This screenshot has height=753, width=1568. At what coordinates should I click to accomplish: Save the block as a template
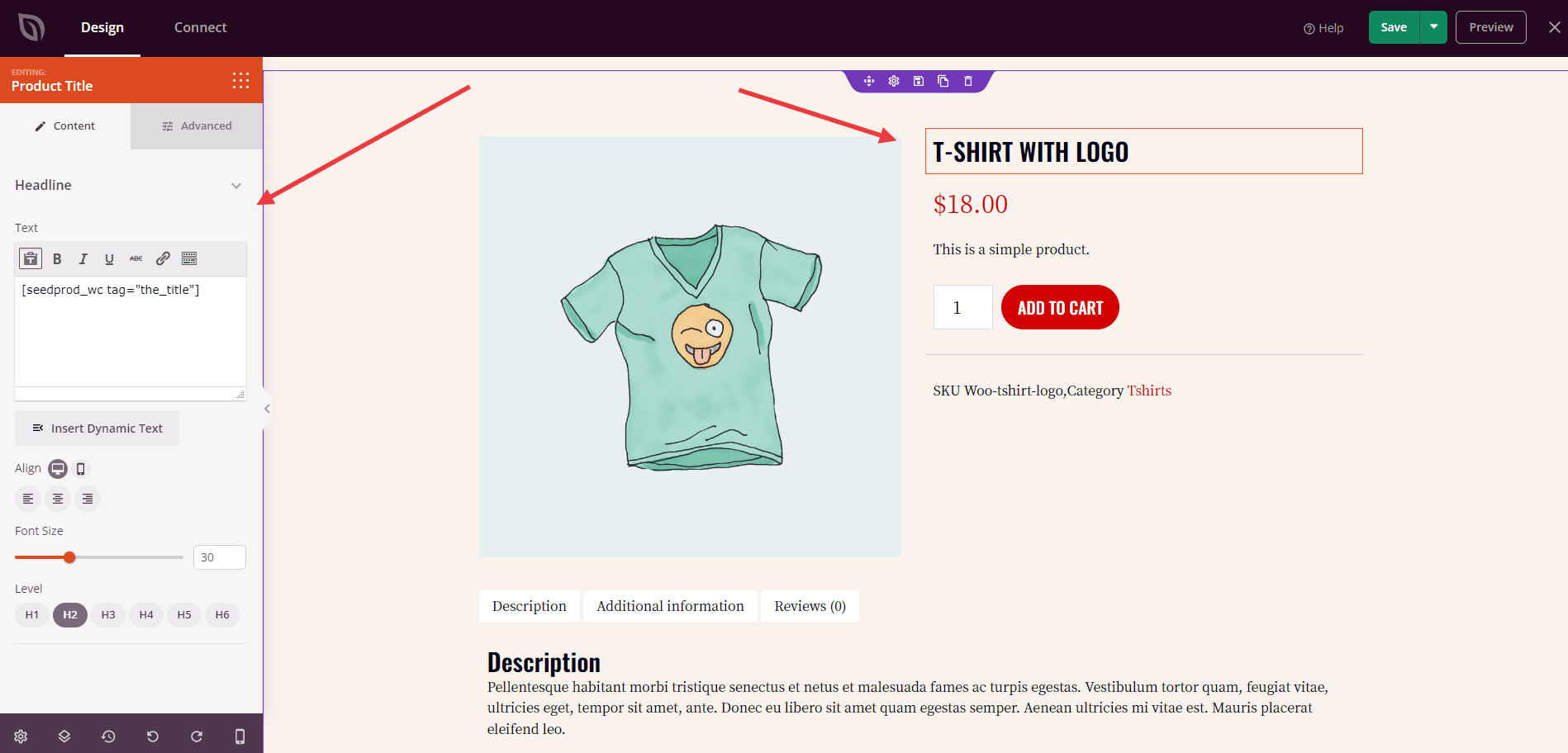(x=918, y=81)
